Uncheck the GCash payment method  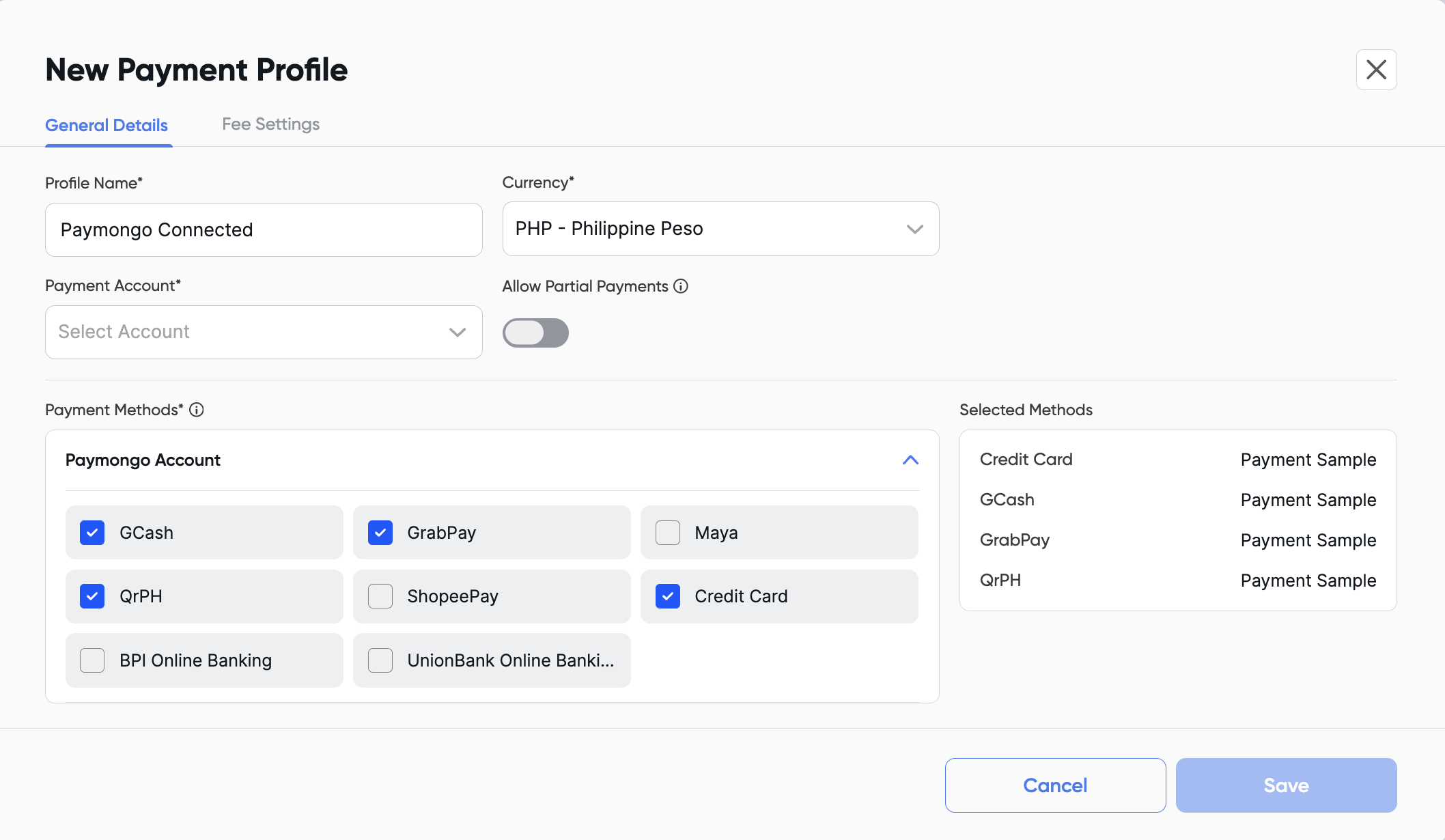pos(92,533)
